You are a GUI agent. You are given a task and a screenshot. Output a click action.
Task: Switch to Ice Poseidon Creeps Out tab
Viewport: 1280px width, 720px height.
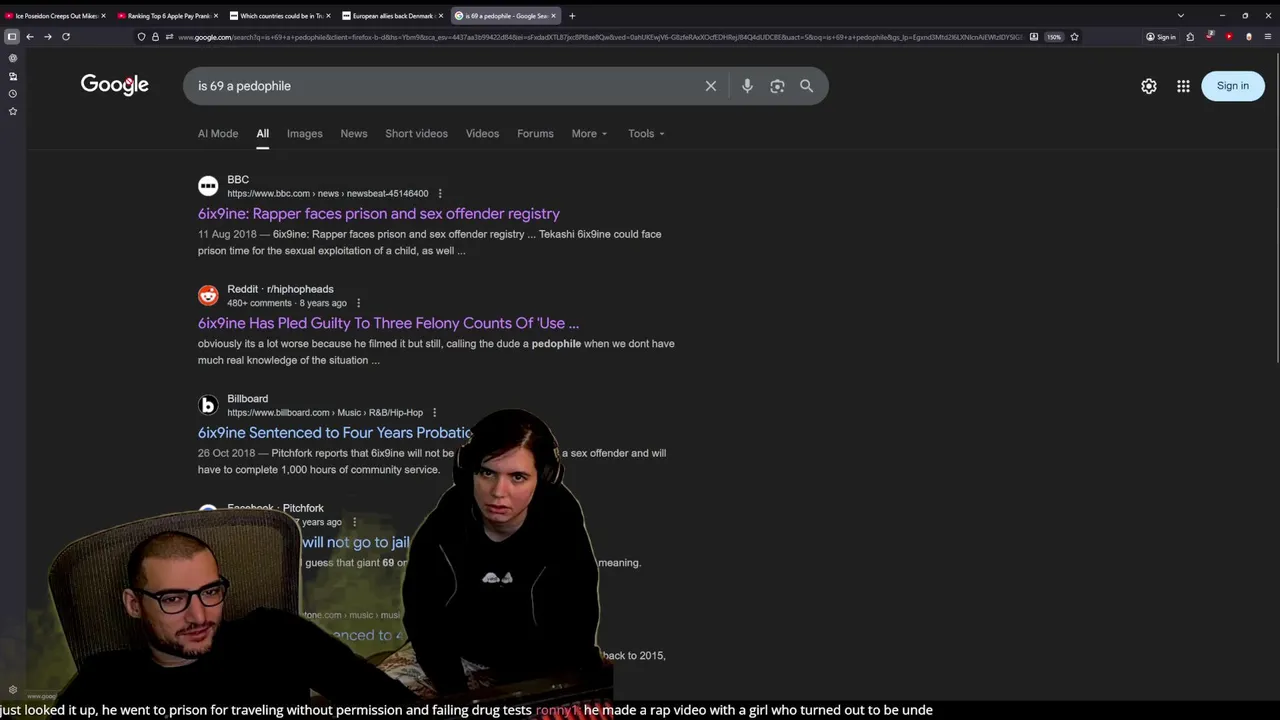pyautogui.click(x=54, y=16)
